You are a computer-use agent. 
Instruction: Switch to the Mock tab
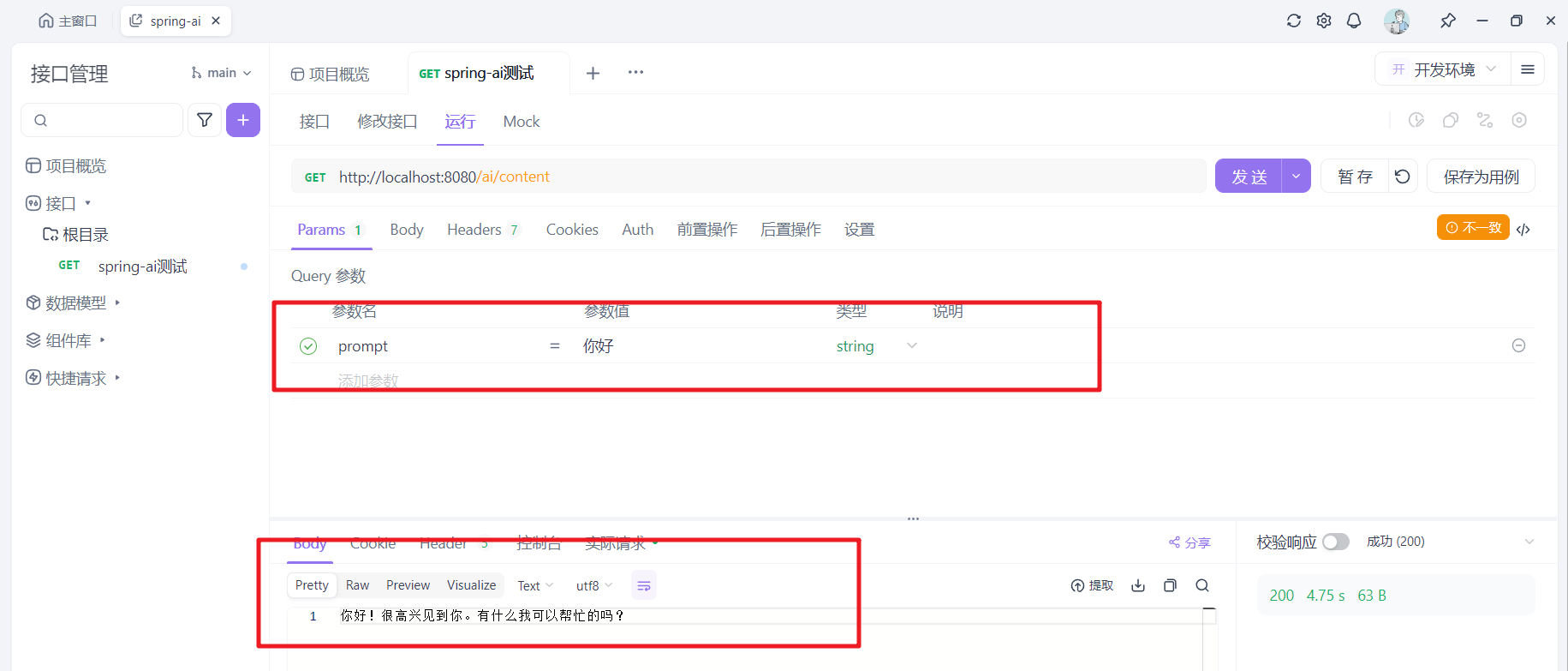click(x=521, y=122)
